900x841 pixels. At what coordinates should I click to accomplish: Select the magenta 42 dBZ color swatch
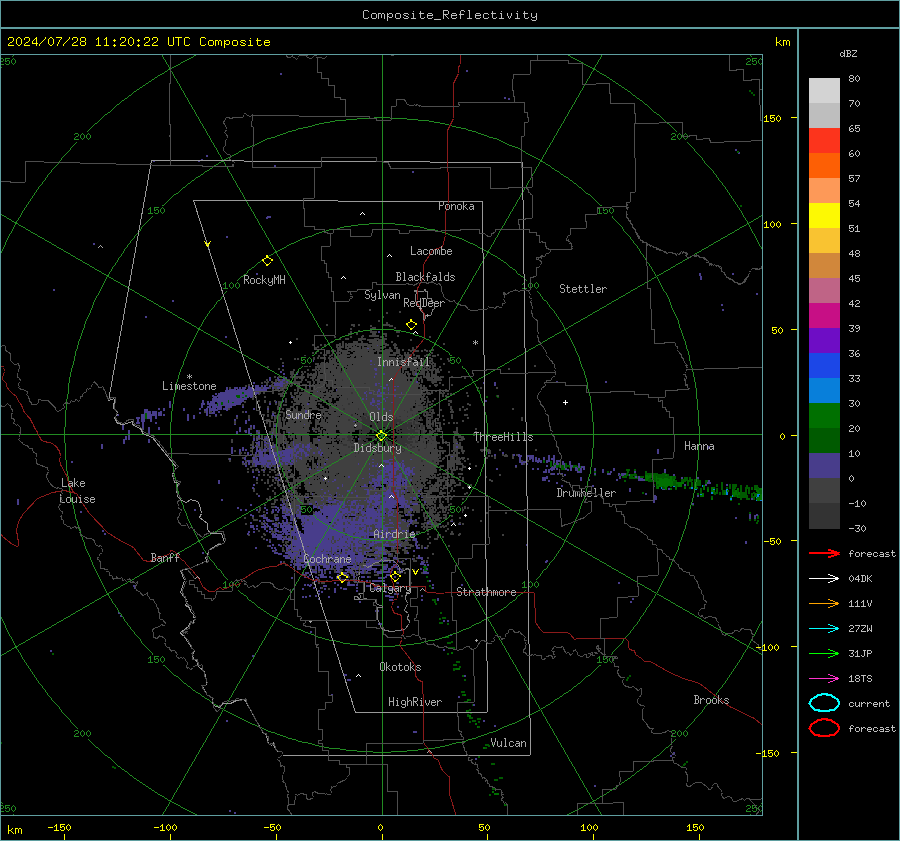point(824,315)
